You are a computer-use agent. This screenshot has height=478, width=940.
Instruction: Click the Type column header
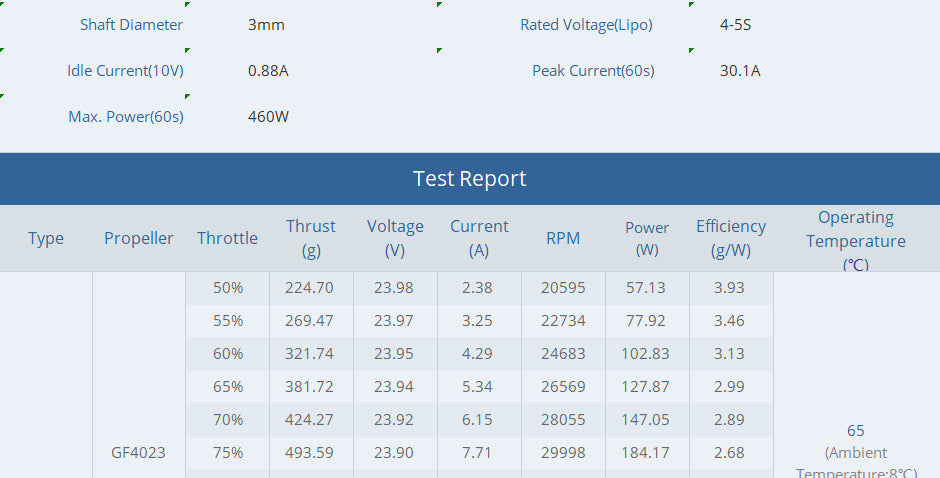(x=46, y=238)
